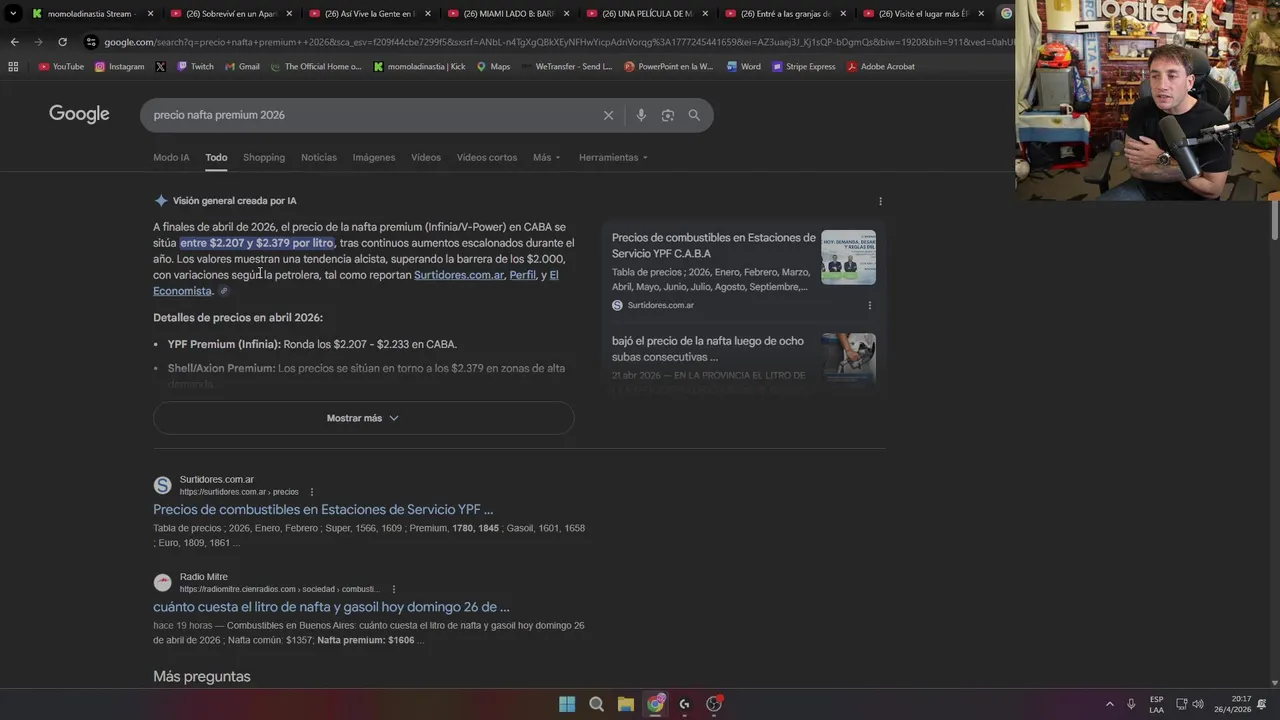The width and height of the screenshot is (1280, 720).
Task: Click the search query input field
Action: (x=370, y=115)
